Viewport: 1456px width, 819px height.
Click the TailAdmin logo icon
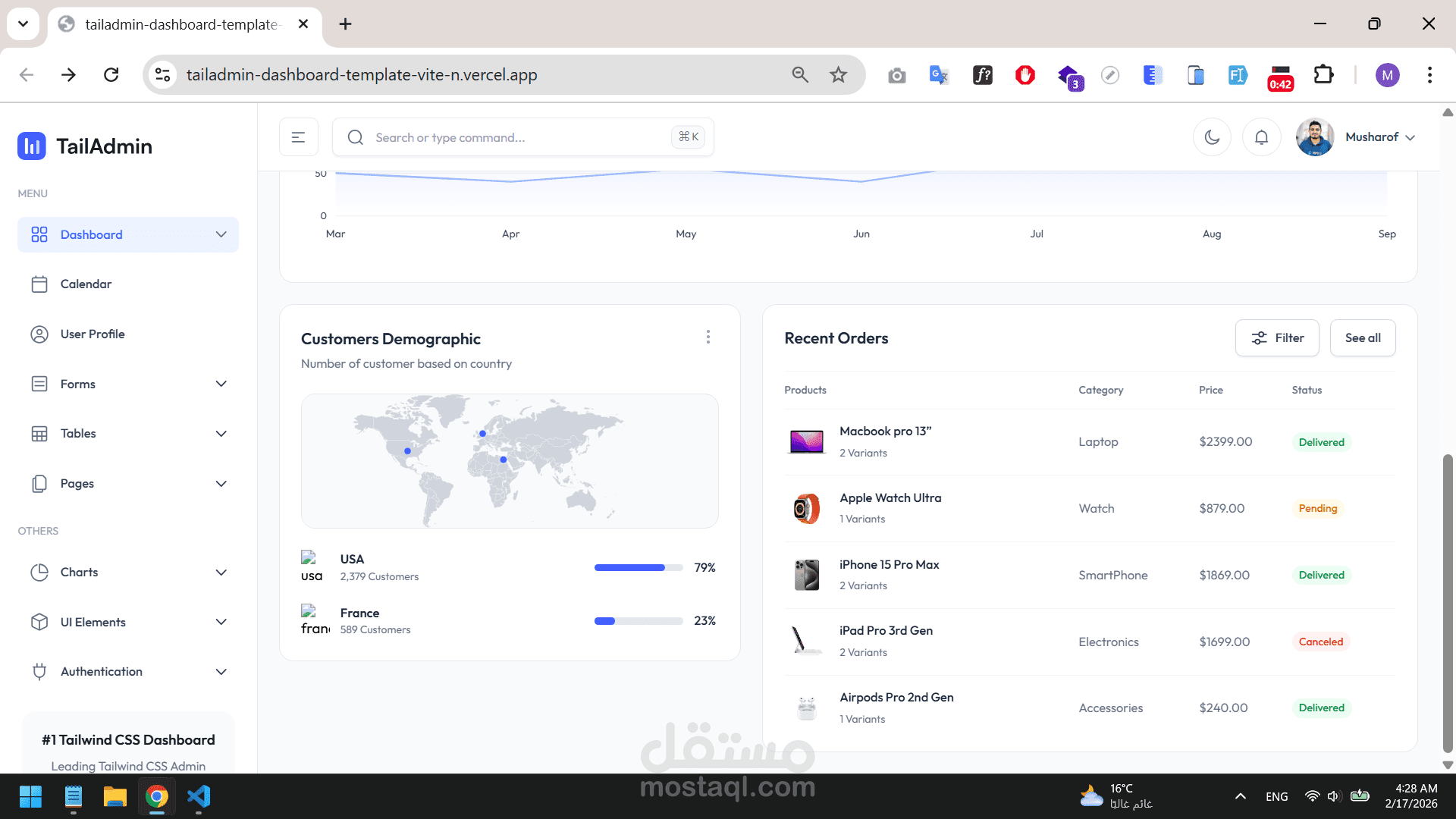pyautogui.click(x=32, y=146)
